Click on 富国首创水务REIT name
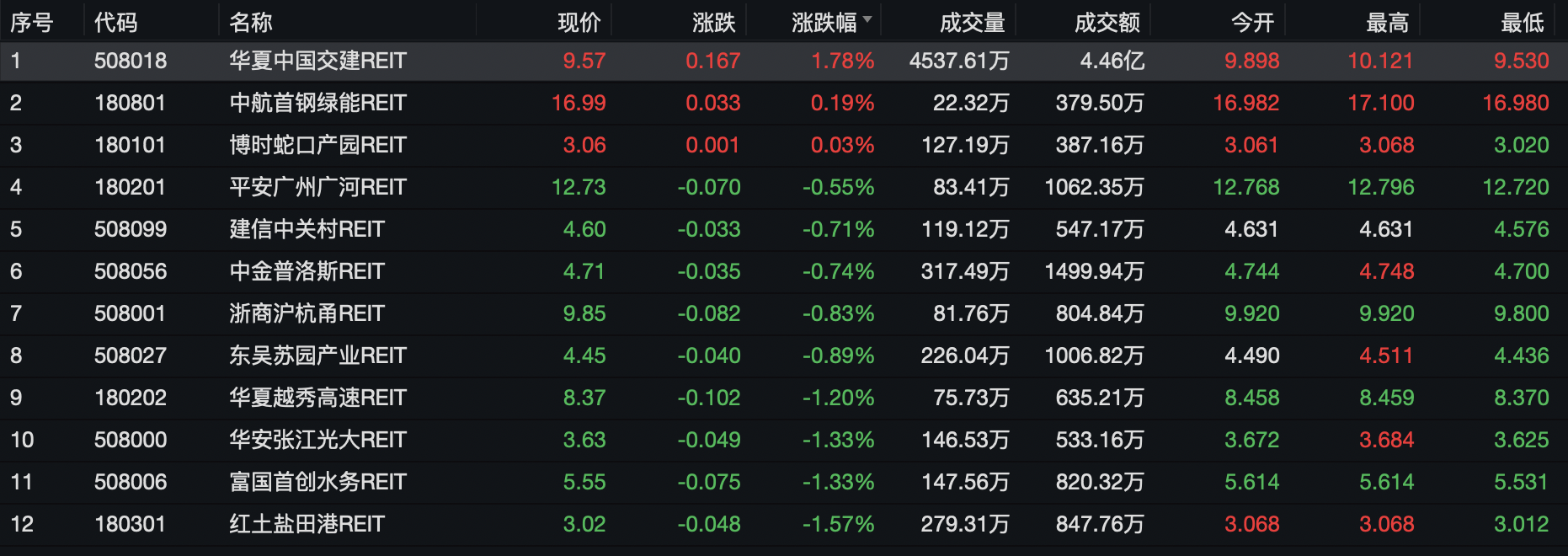This screenshot has width=1568, height=556. click(x=317, y=482)
